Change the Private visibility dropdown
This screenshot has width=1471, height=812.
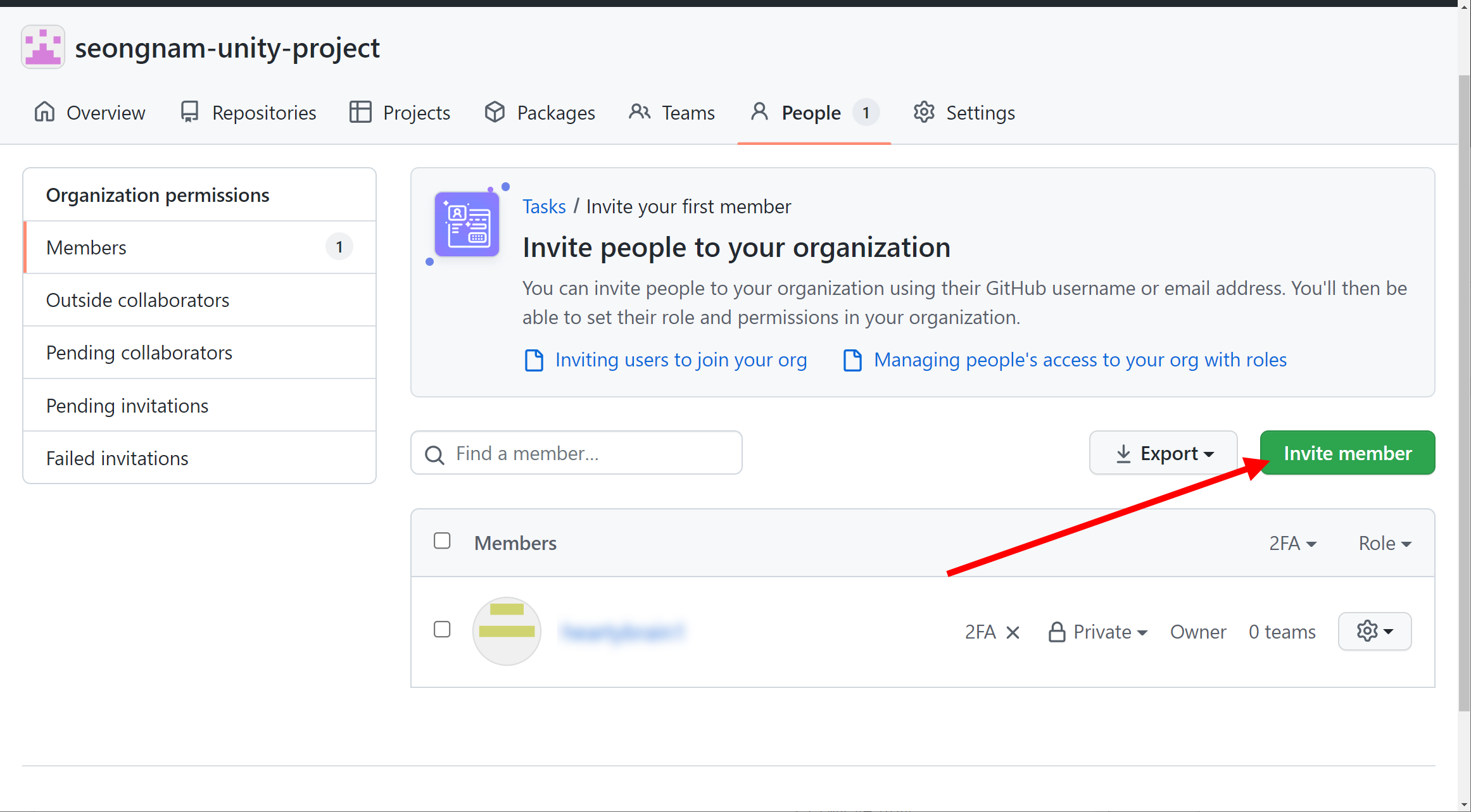click(1099, 632)
